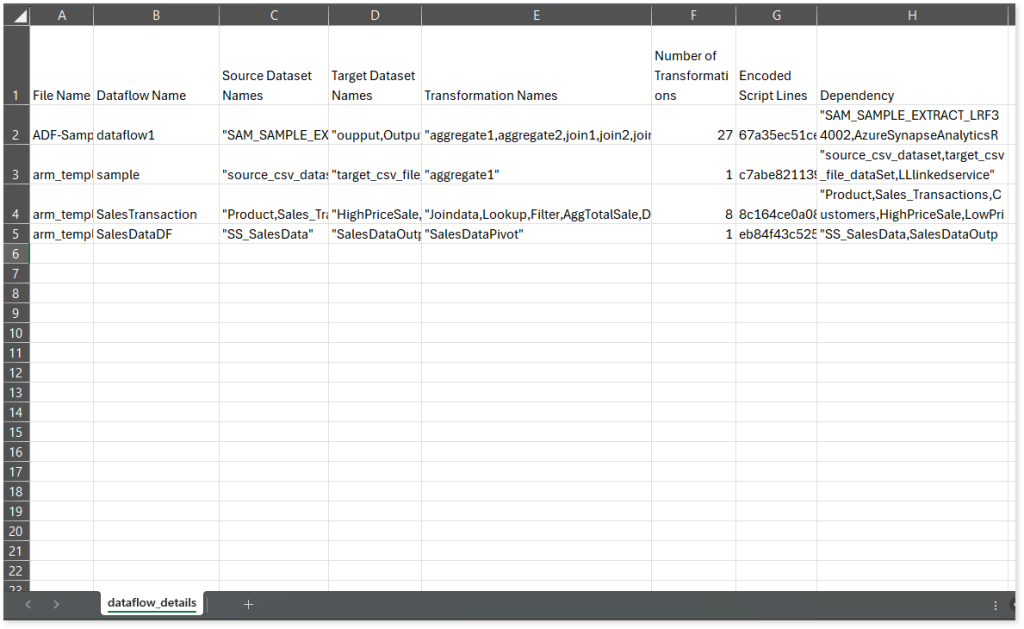Select column E header
The height and width of the screenshot is (629, 1024).
point(536,15)
